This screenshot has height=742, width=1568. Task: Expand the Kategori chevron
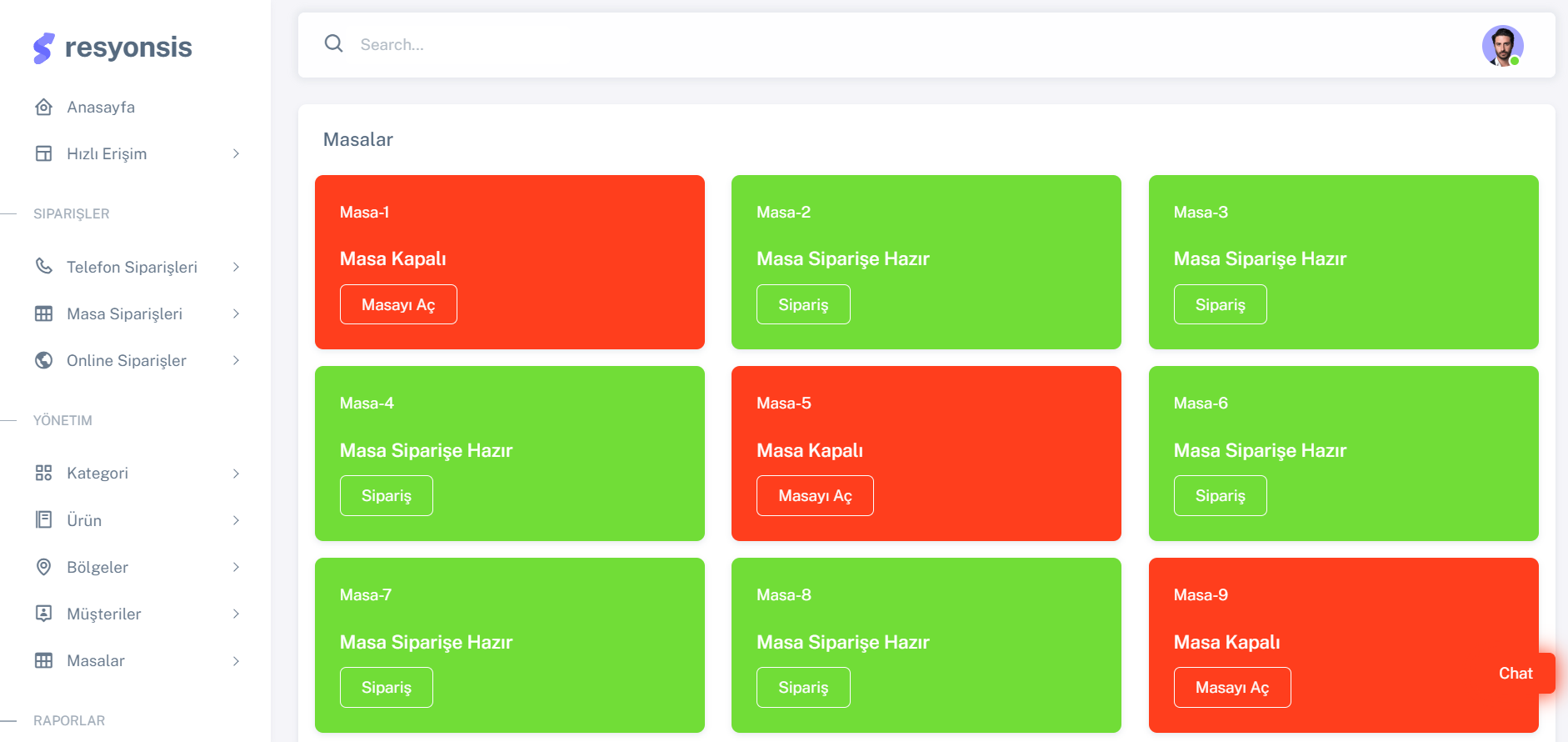pos(237,474)
